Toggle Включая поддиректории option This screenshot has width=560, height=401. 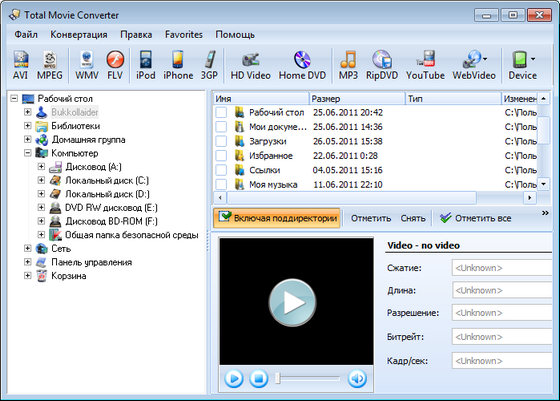(x=277, y=218)
